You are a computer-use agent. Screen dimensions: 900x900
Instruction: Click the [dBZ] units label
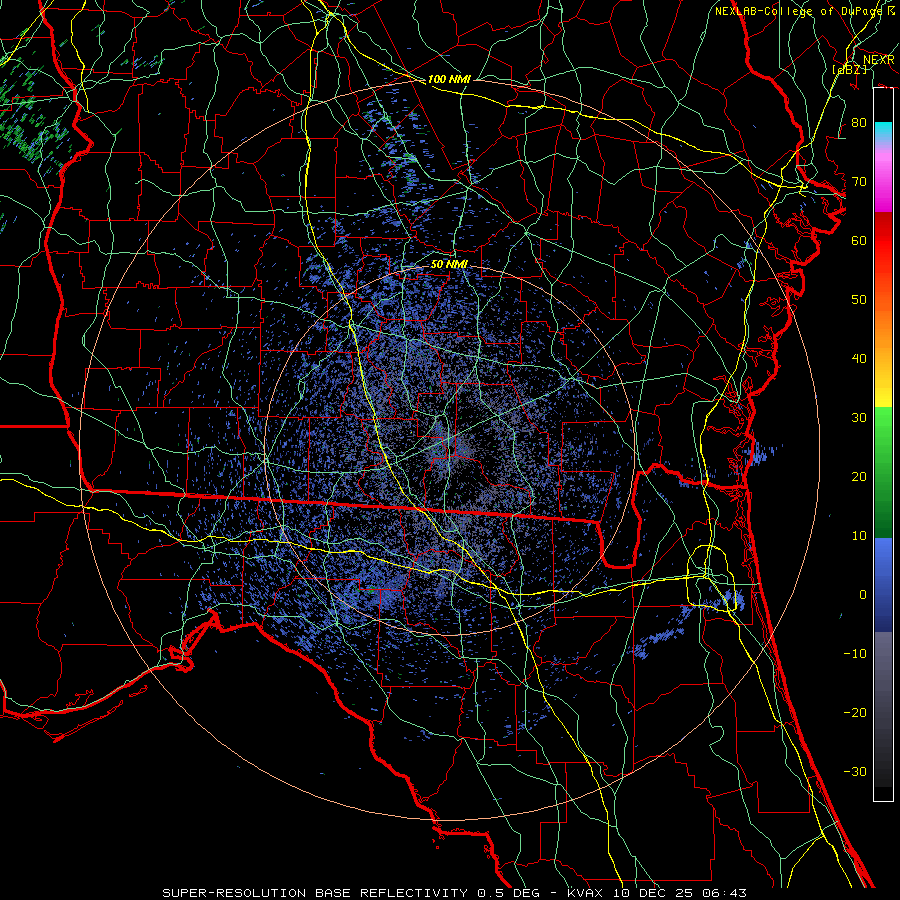(x=849, y=69)
